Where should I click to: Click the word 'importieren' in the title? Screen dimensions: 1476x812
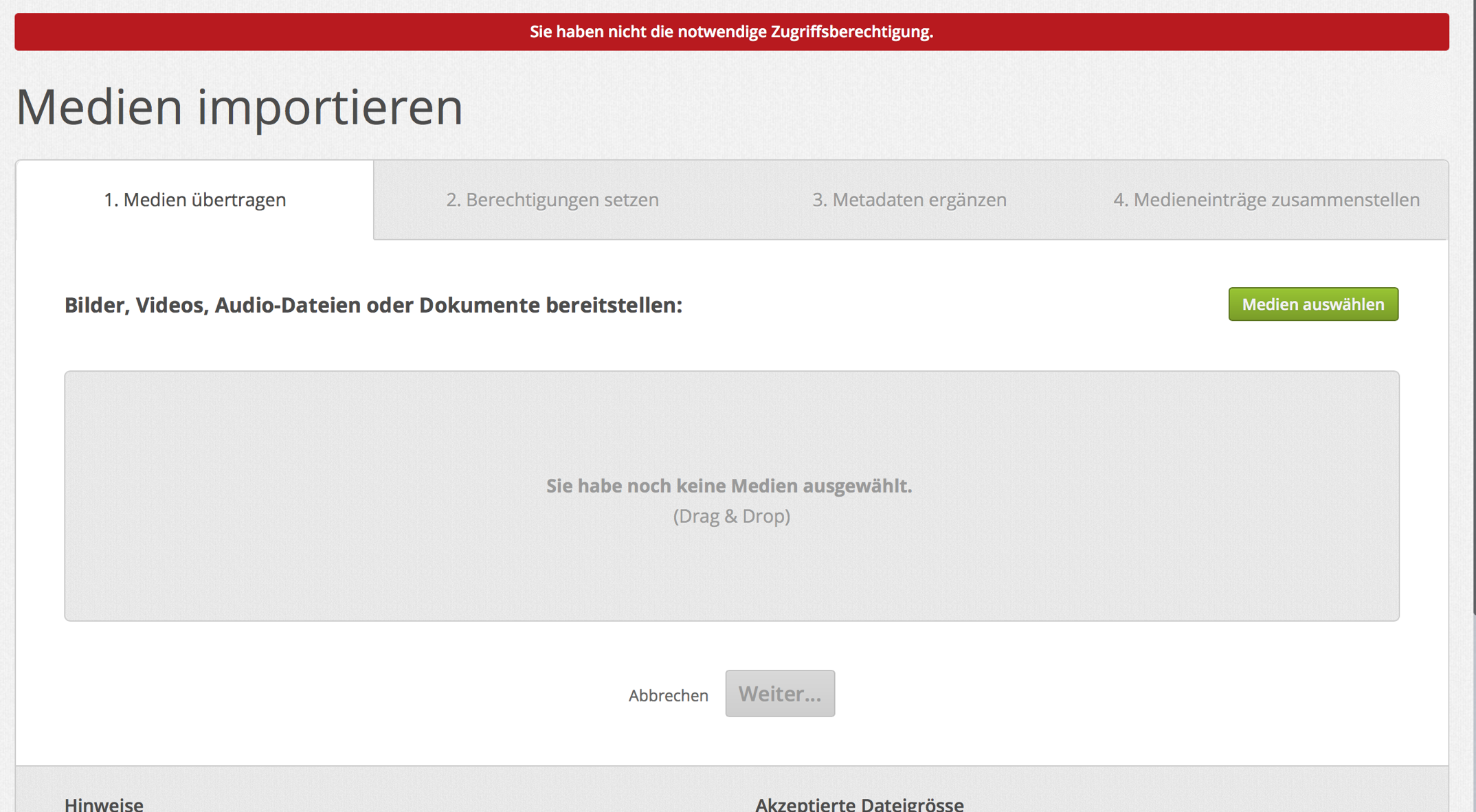point(330,107)
